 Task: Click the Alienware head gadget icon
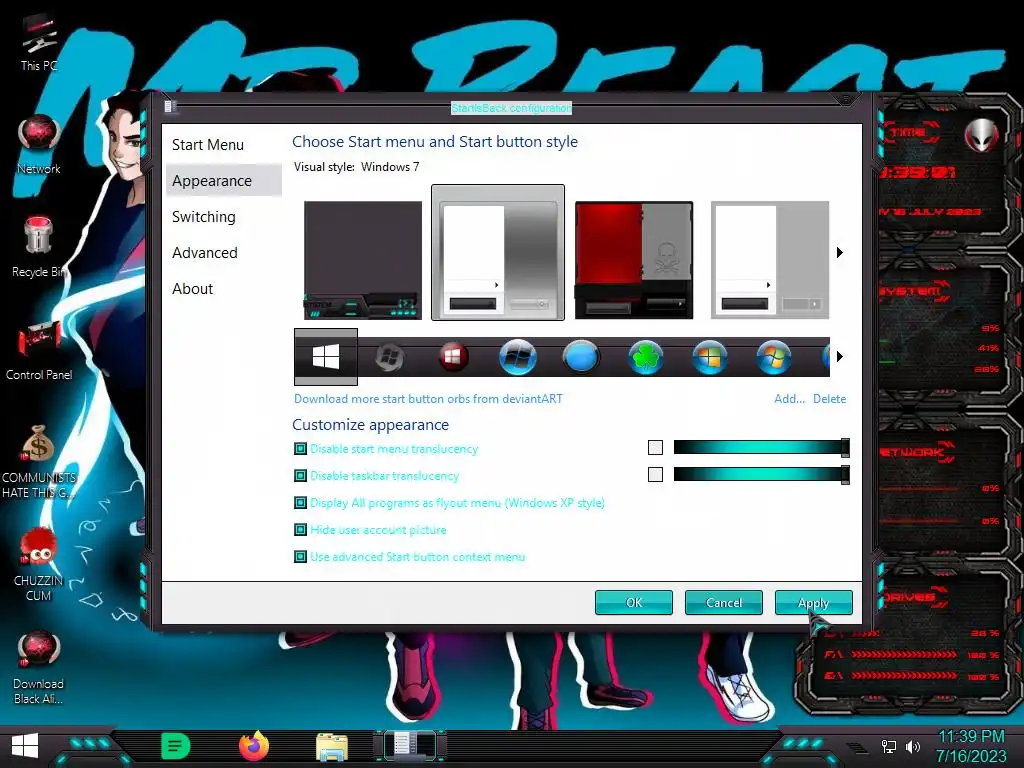(x=982, y=136)
